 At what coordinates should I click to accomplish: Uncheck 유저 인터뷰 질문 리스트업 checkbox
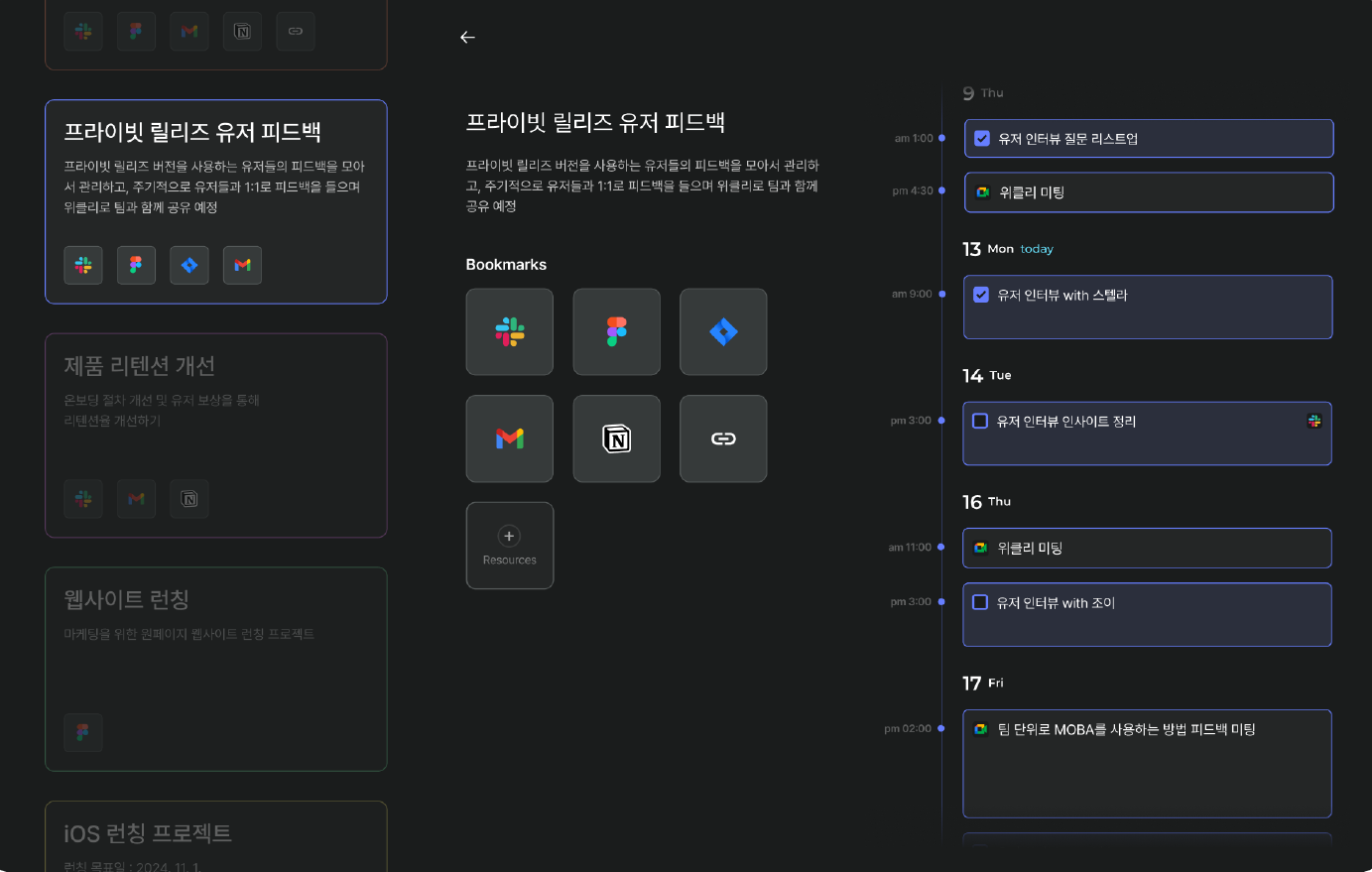[982, 139]
